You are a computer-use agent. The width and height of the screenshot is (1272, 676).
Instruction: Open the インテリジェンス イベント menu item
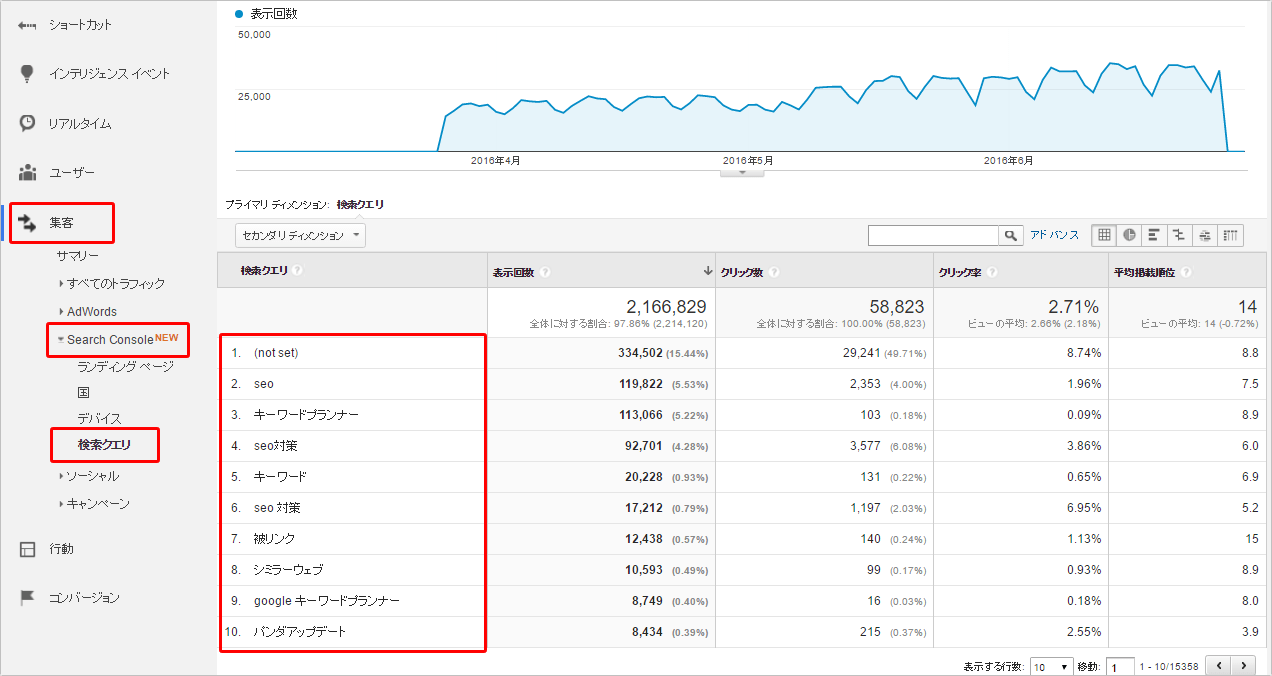110,74
